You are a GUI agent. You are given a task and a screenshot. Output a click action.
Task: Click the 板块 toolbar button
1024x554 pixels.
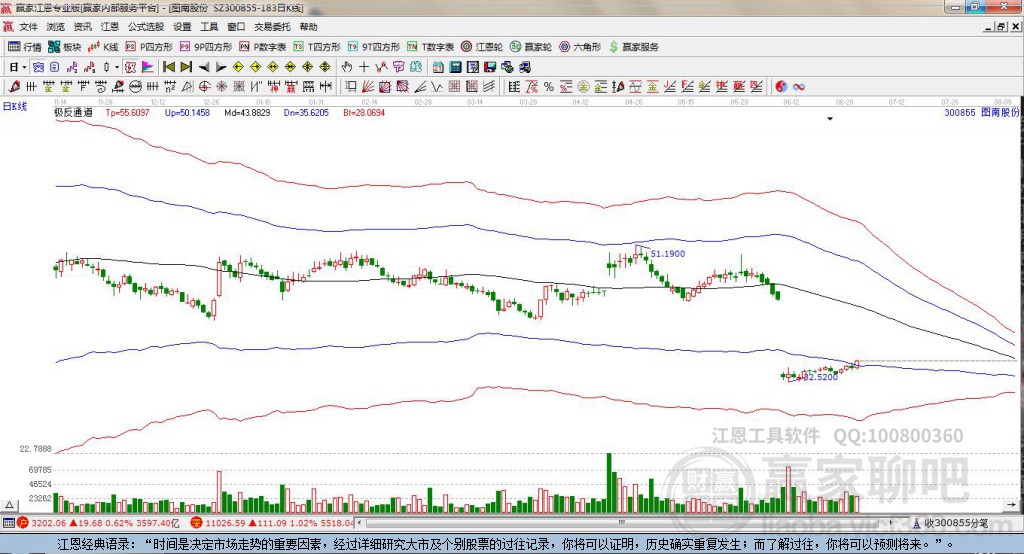(65, 47)
